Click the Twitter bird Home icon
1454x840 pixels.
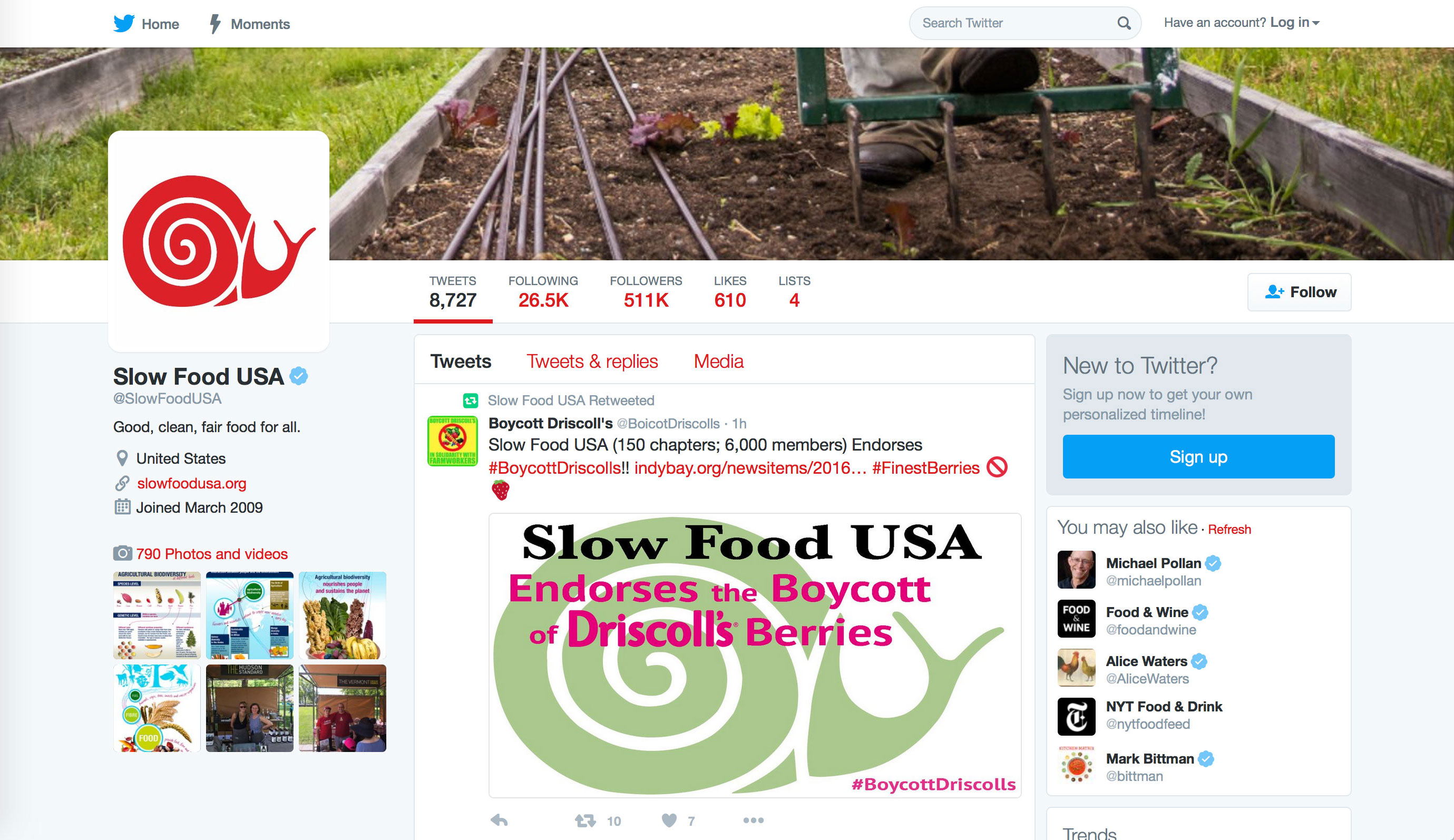124,24
